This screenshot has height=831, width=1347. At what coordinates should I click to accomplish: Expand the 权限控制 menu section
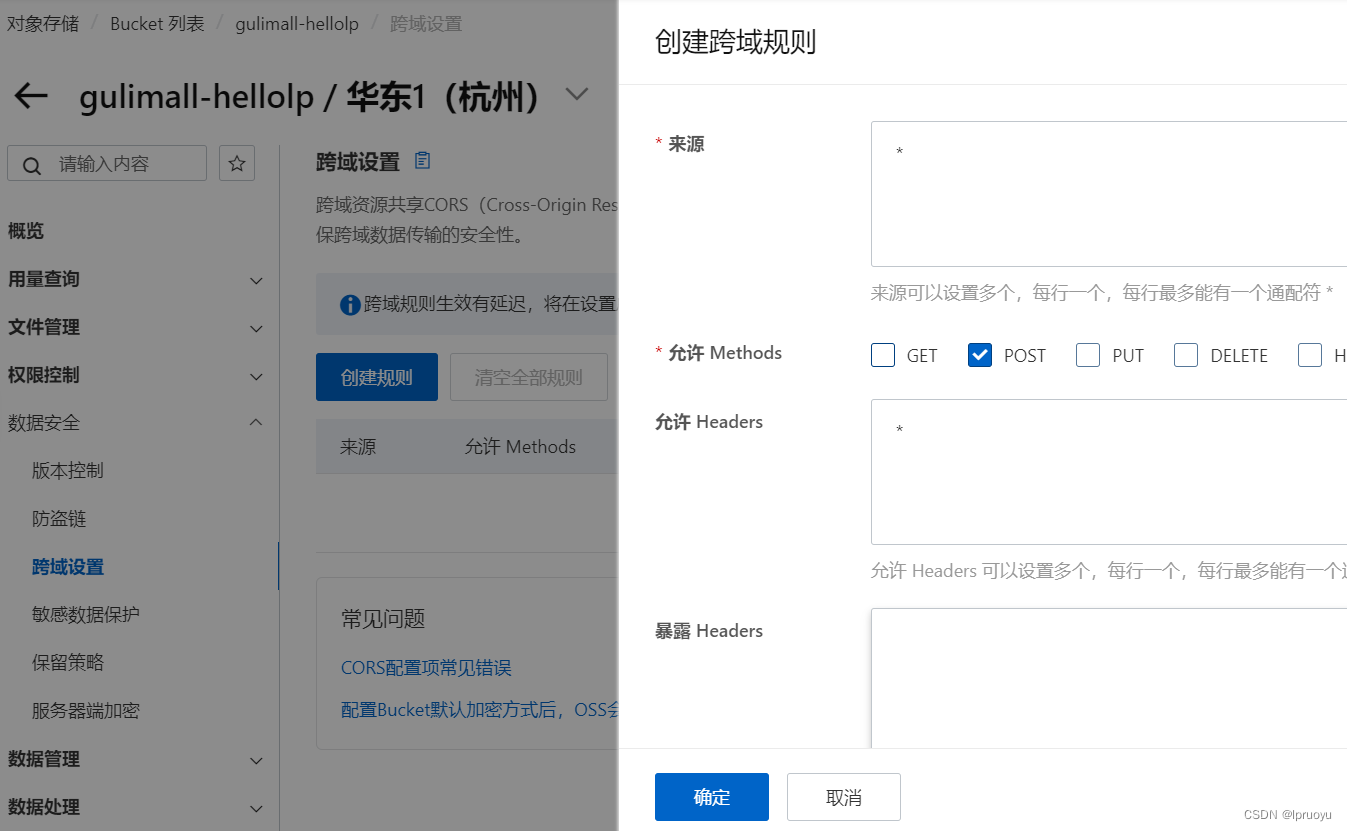[256, 377]
